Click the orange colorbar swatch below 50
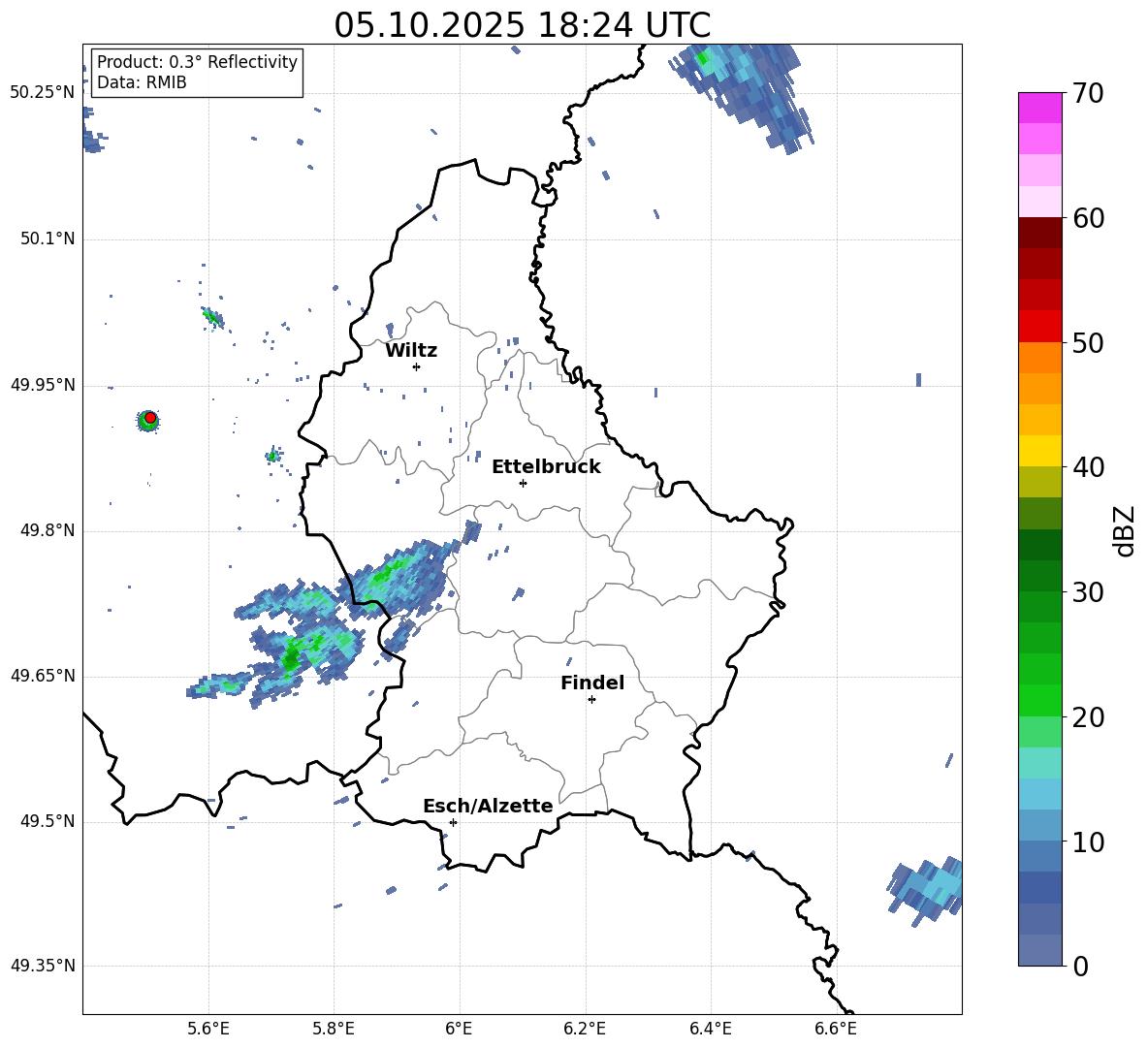1148x1048 pixels. pyautogui.click(x=1039, y=358)
